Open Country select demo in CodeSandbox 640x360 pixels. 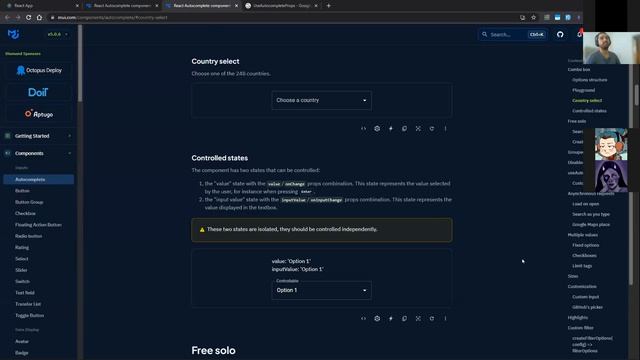(x=377, y=129)
